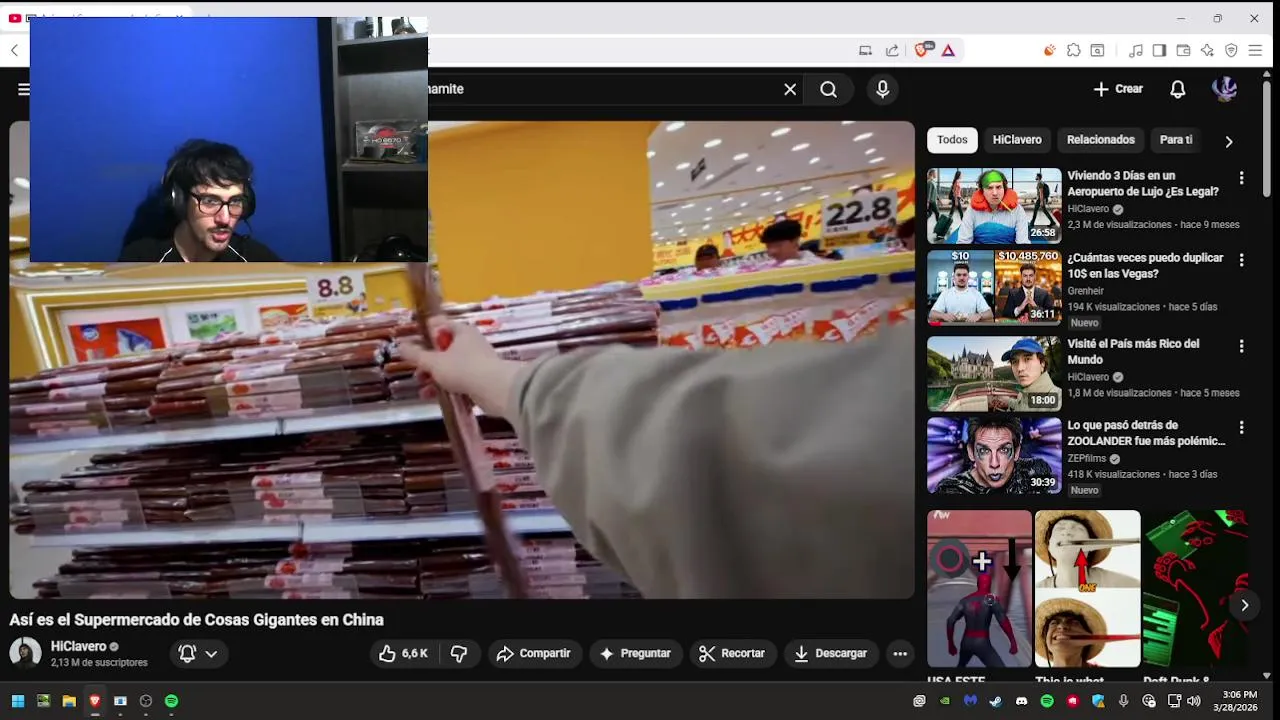Open HiClavero channel name under video
This screenshot has width=1280, height=720.
click(78, 647)
